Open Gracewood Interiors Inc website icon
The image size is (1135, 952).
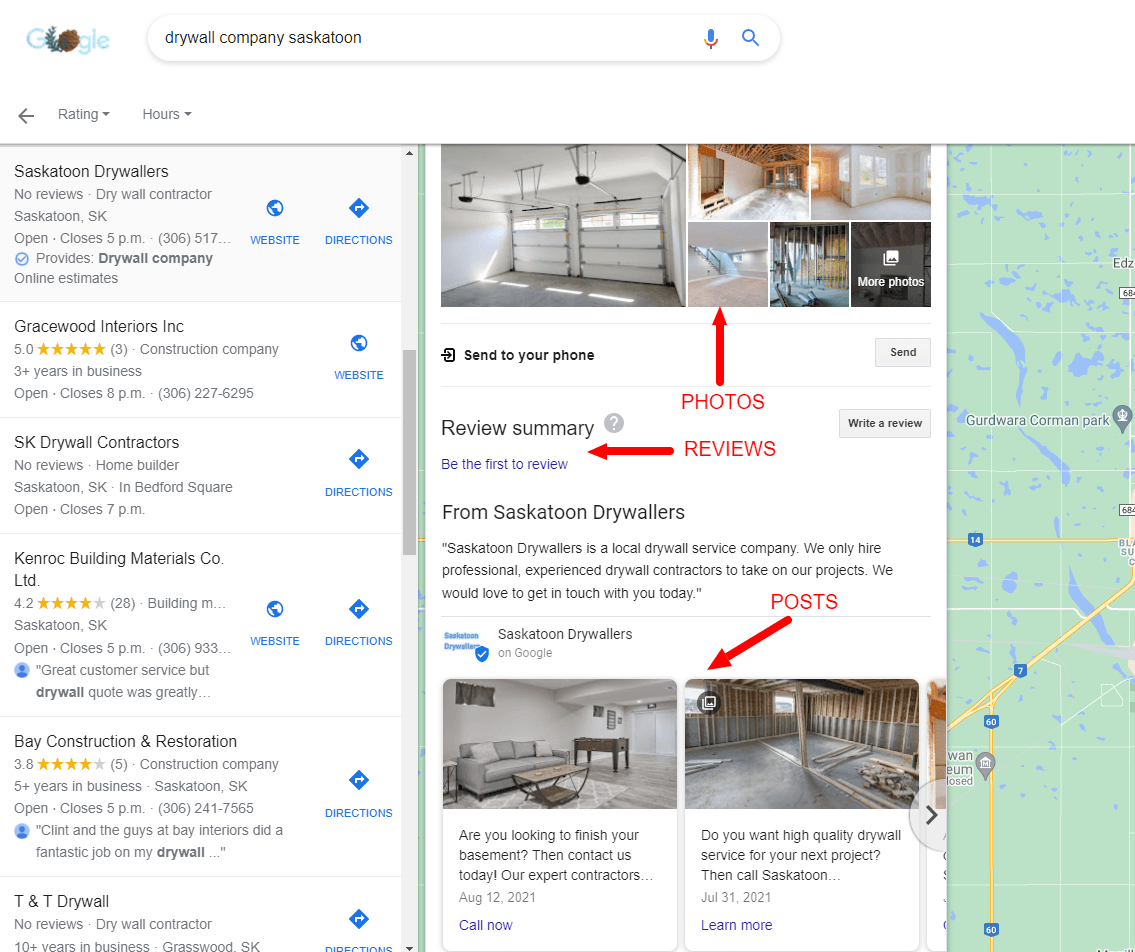(358, 343)
